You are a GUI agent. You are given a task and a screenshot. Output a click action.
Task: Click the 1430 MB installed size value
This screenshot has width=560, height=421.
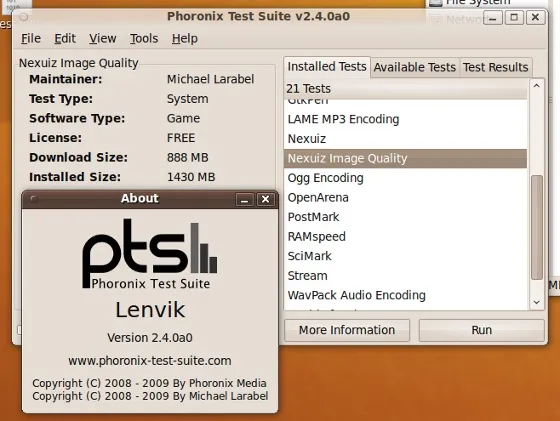click(x=191, y=177)
